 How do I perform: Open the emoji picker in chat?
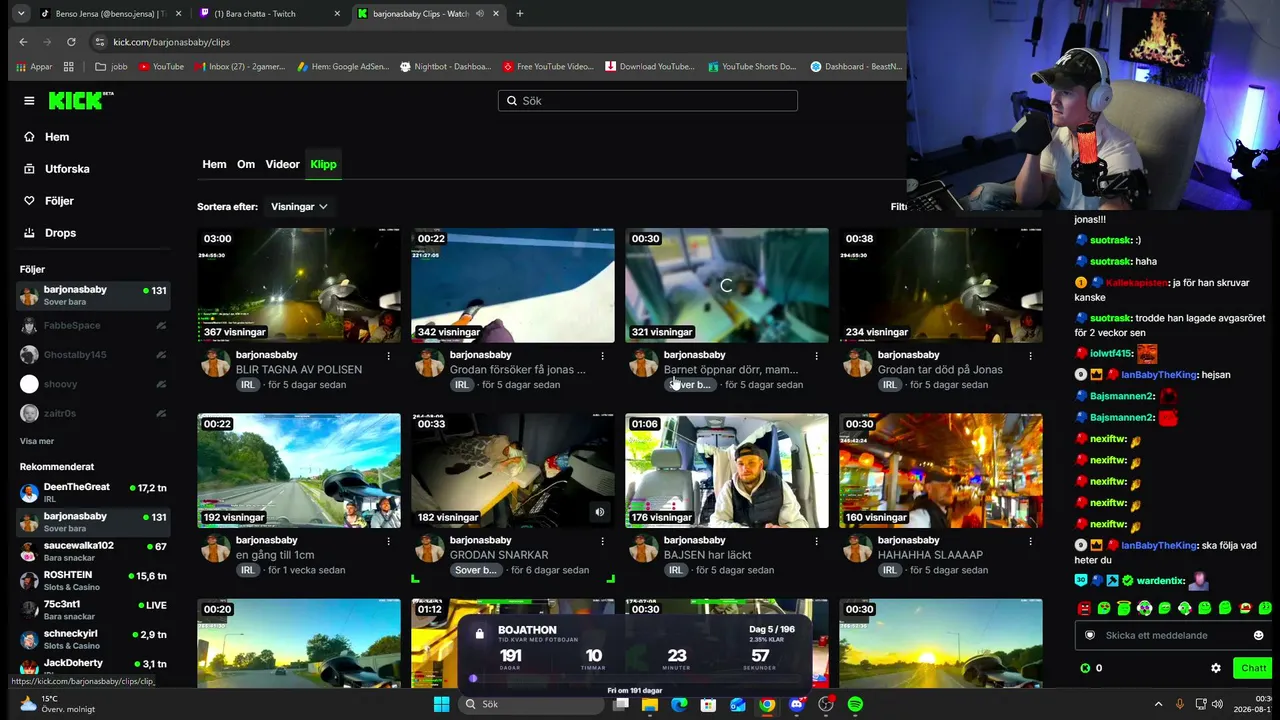pyautogui.click(x=1258, y=635)
